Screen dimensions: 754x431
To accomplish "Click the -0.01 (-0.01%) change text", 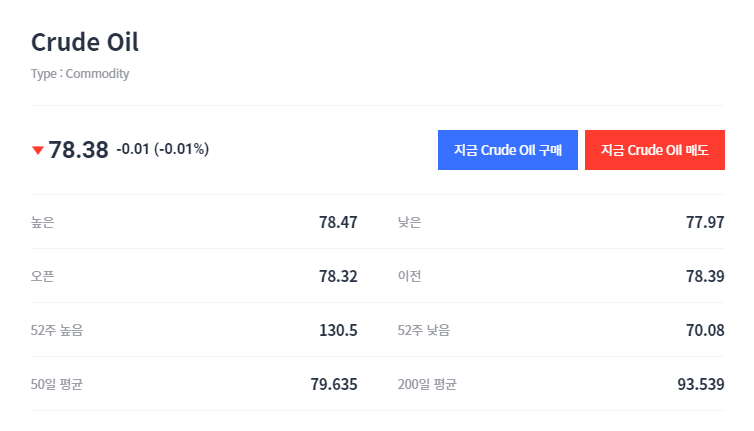I will 162,150.
